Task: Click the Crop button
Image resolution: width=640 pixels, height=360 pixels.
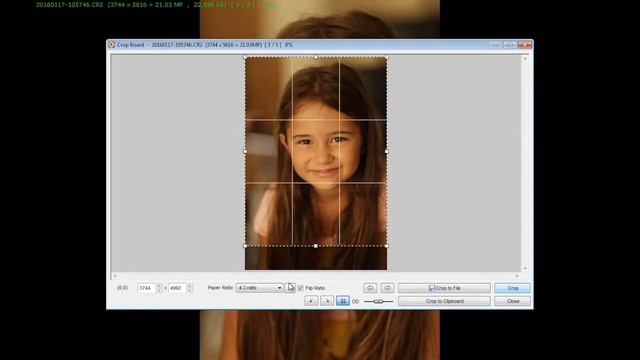Action: coord(512,288)
